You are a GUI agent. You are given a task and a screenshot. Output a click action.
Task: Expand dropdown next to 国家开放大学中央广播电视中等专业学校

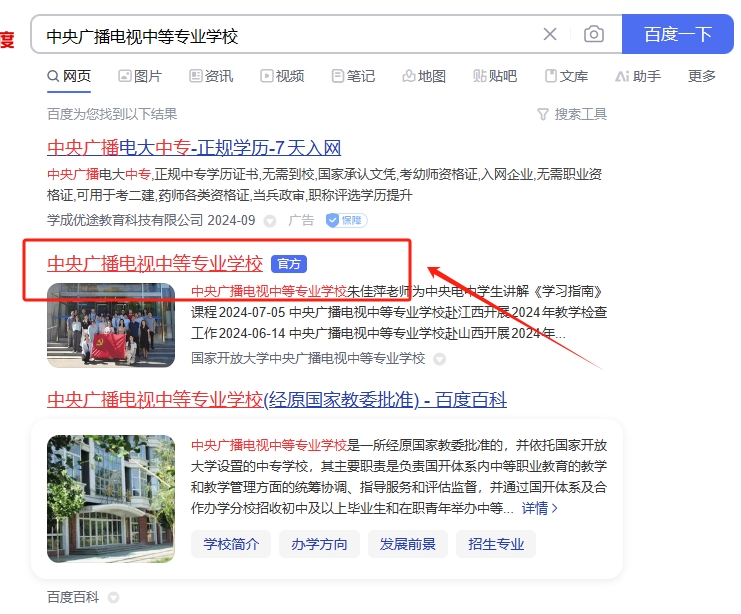click(x=439, y=359)
